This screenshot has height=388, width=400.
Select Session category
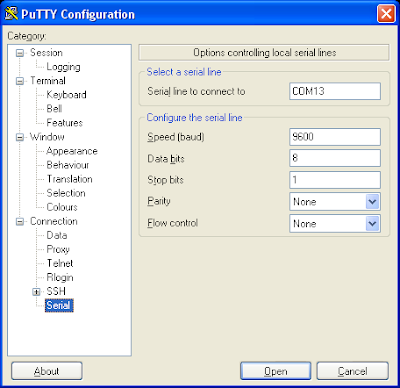coord(46,53)
